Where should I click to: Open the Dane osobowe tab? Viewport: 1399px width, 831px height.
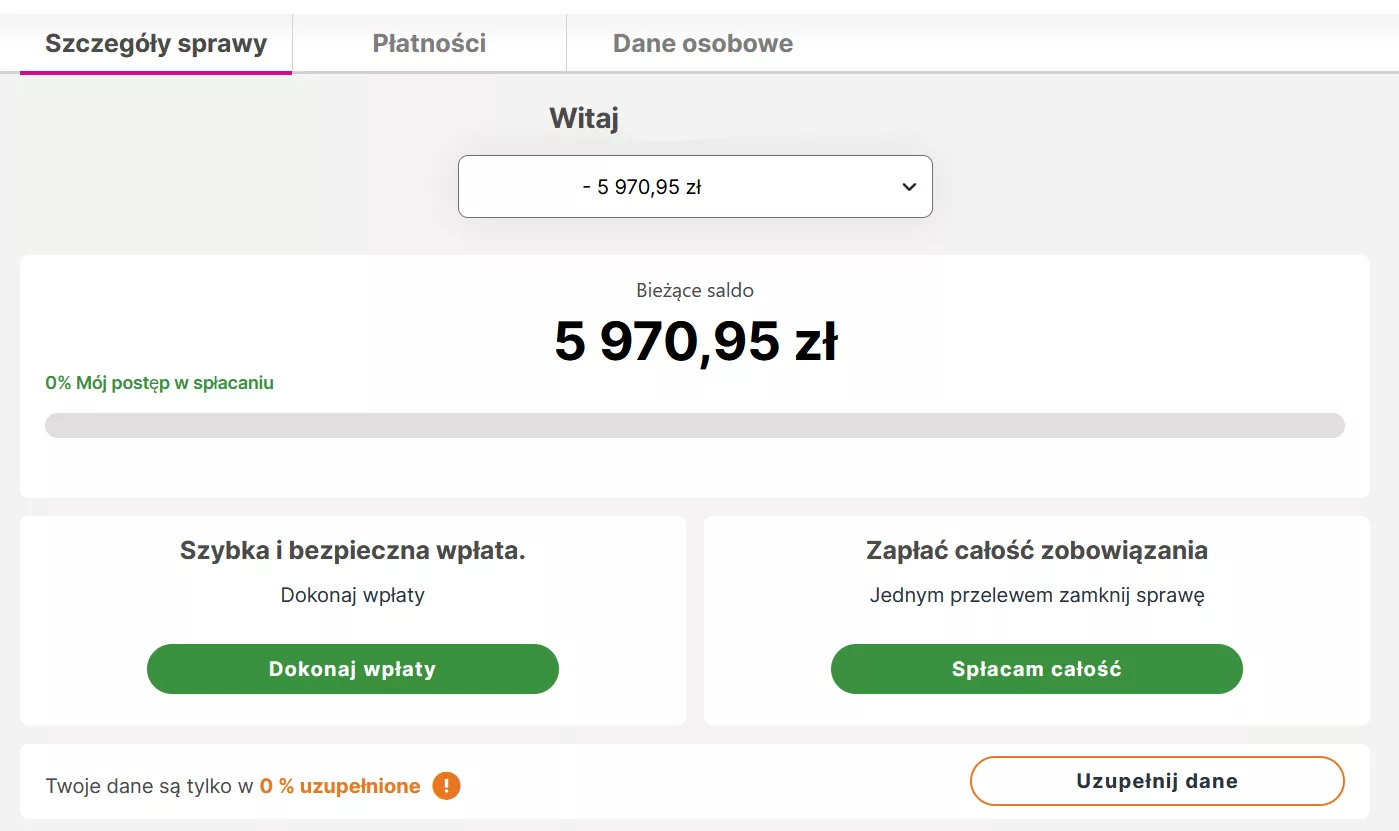(x=703, y=43)
